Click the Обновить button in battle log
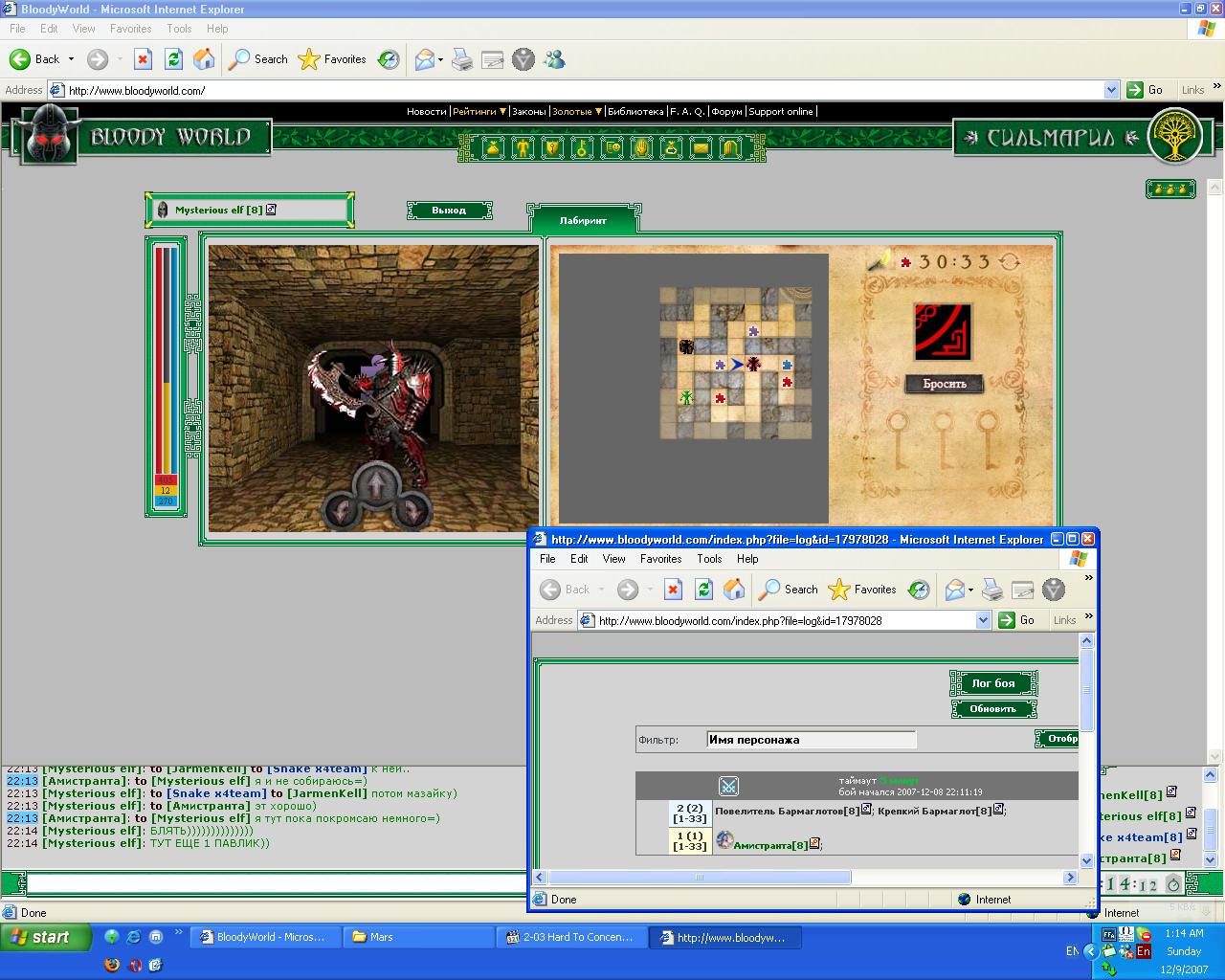Image resolution: width=1225 pixels, height=980 pixels. (993, 709)
